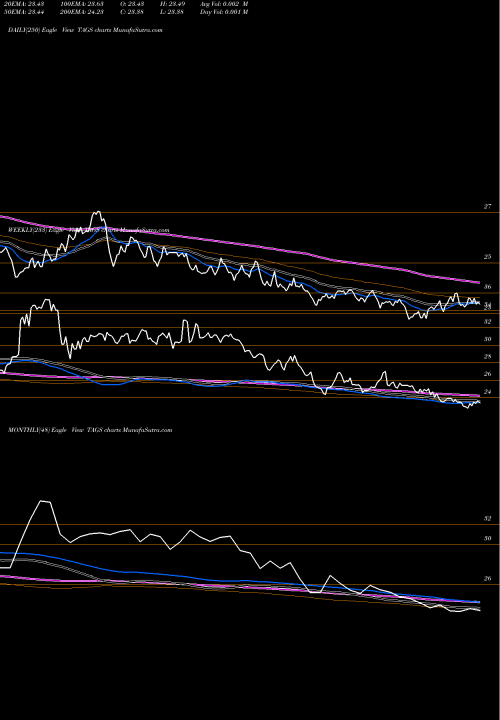500x720 pixels.
Task: Click the 50EMA value text
Action: (23, 12)
